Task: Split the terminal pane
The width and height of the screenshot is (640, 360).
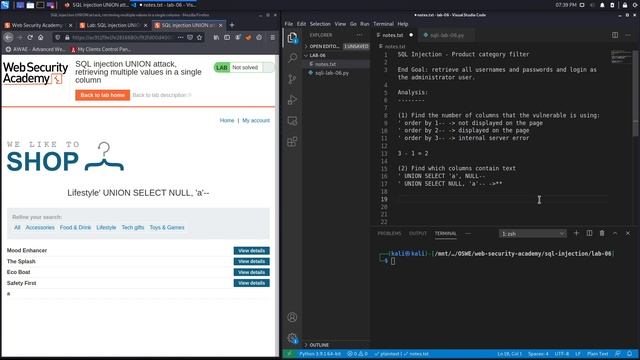Action: point(589,233)
